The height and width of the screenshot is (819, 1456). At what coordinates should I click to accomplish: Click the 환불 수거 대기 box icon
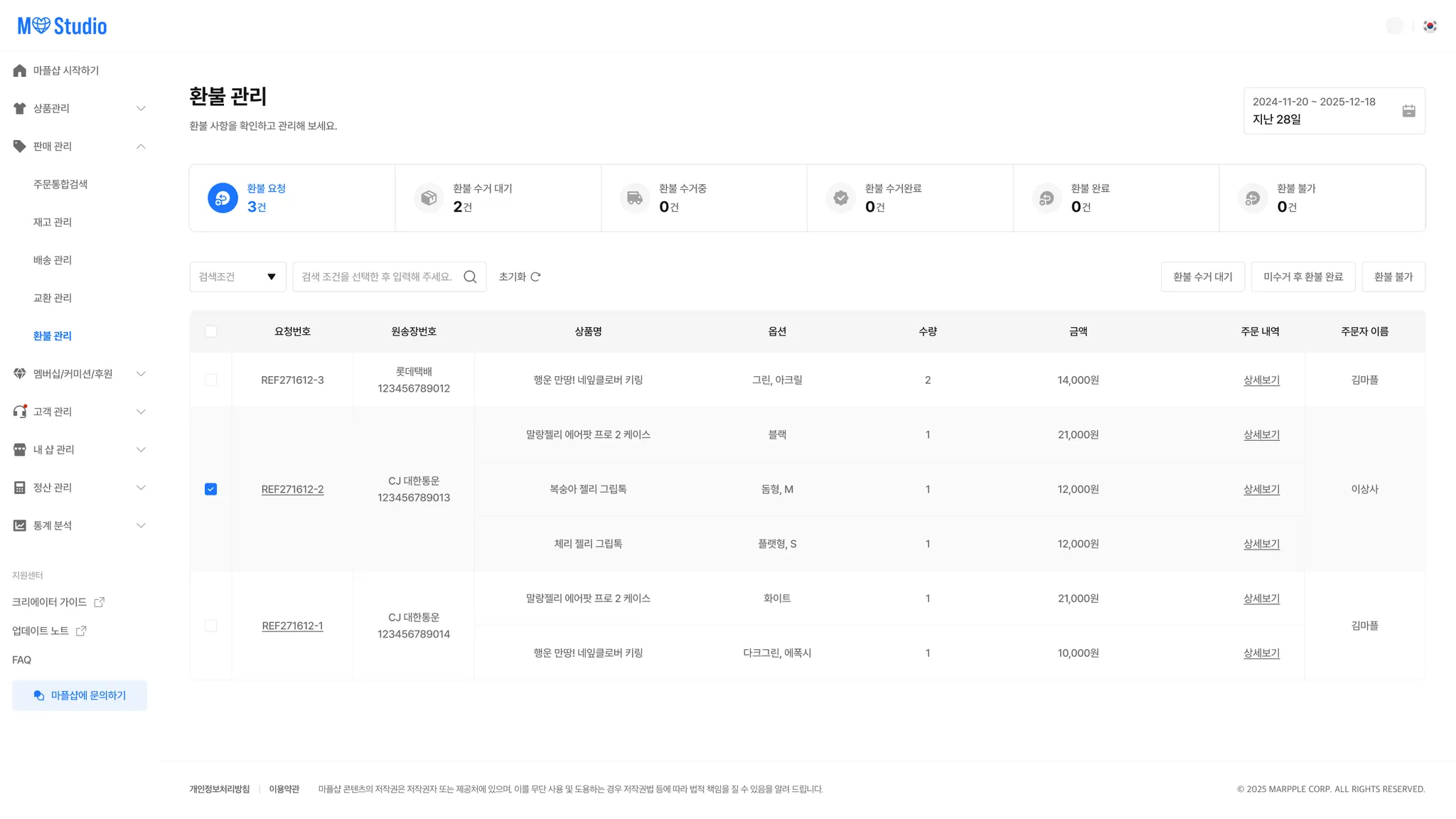(x=429, y=198)
